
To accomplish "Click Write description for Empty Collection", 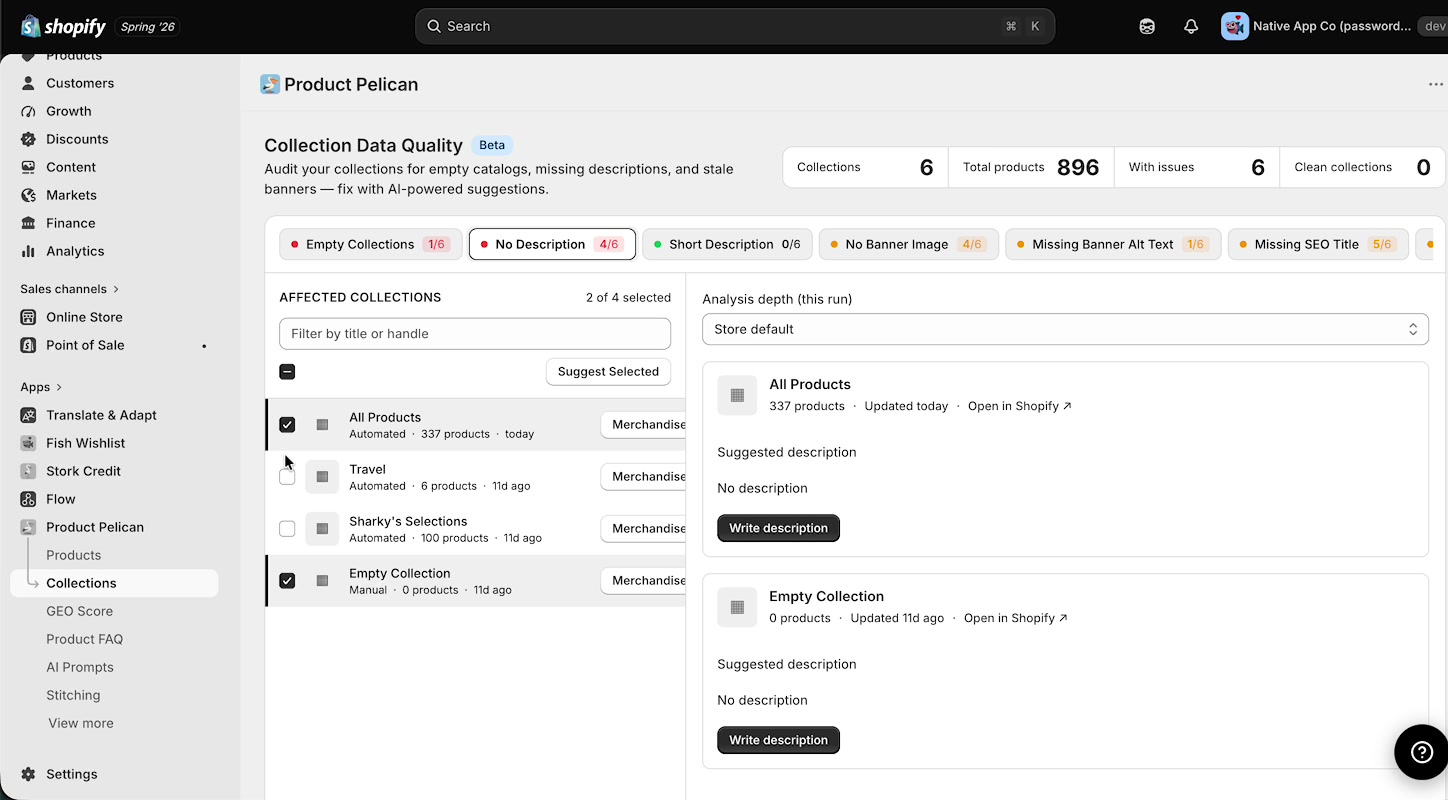I will click(x=778, y=740).
